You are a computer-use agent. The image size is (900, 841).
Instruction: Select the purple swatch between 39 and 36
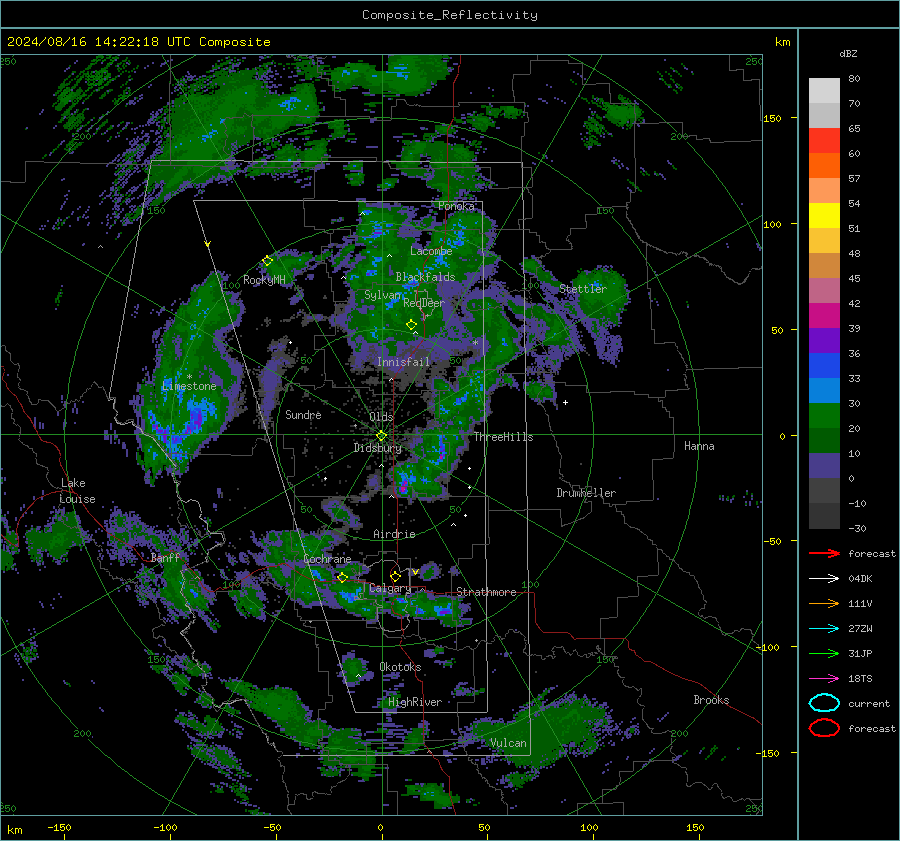click(824, 340)
